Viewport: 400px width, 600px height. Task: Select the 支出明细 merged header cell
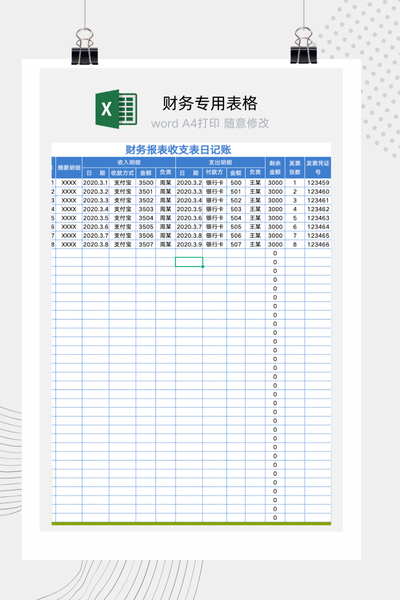click(x=220, y=162)
